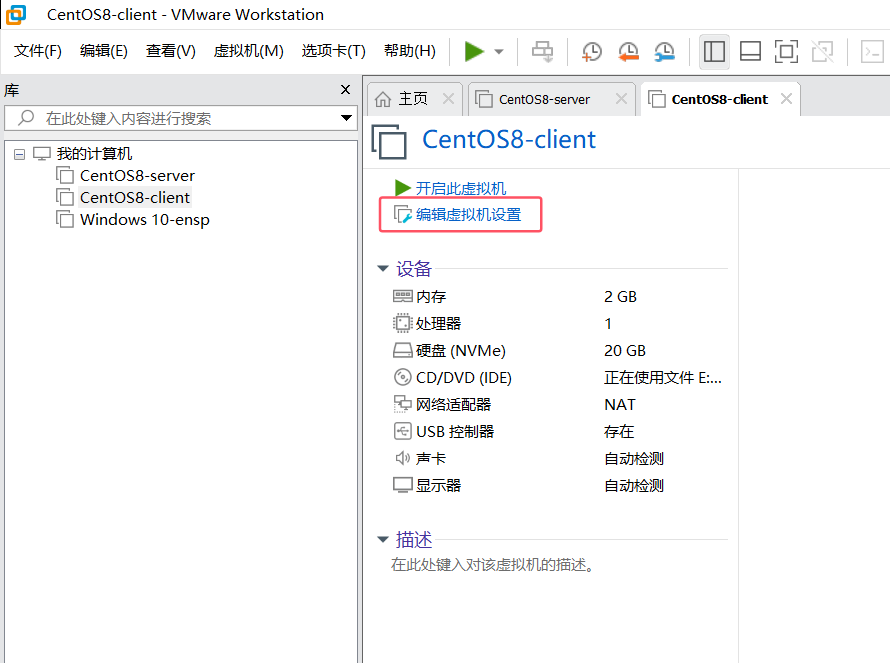Click the green power-on play icon in toolbar

tap(474, 52)
